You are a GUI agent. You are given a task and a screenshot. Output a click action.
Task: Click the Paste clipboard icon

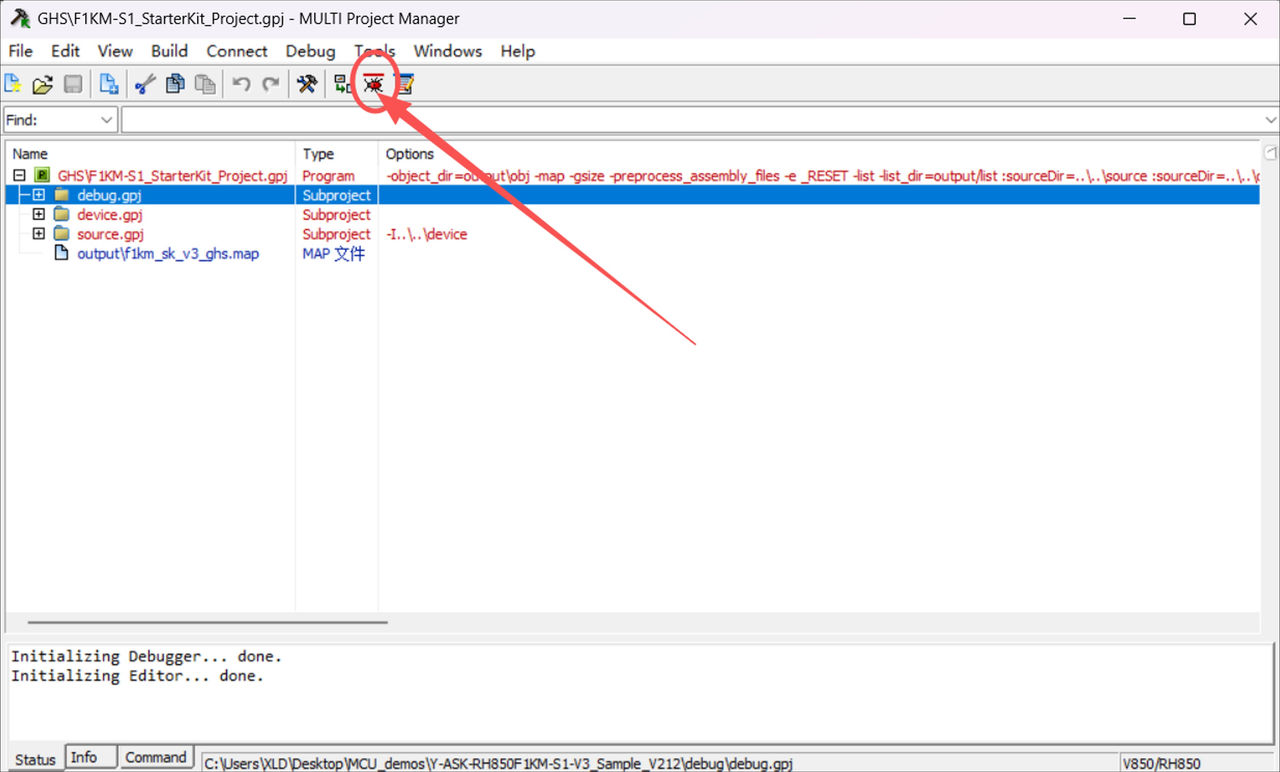pyautogui.click(x=205, y=84)
